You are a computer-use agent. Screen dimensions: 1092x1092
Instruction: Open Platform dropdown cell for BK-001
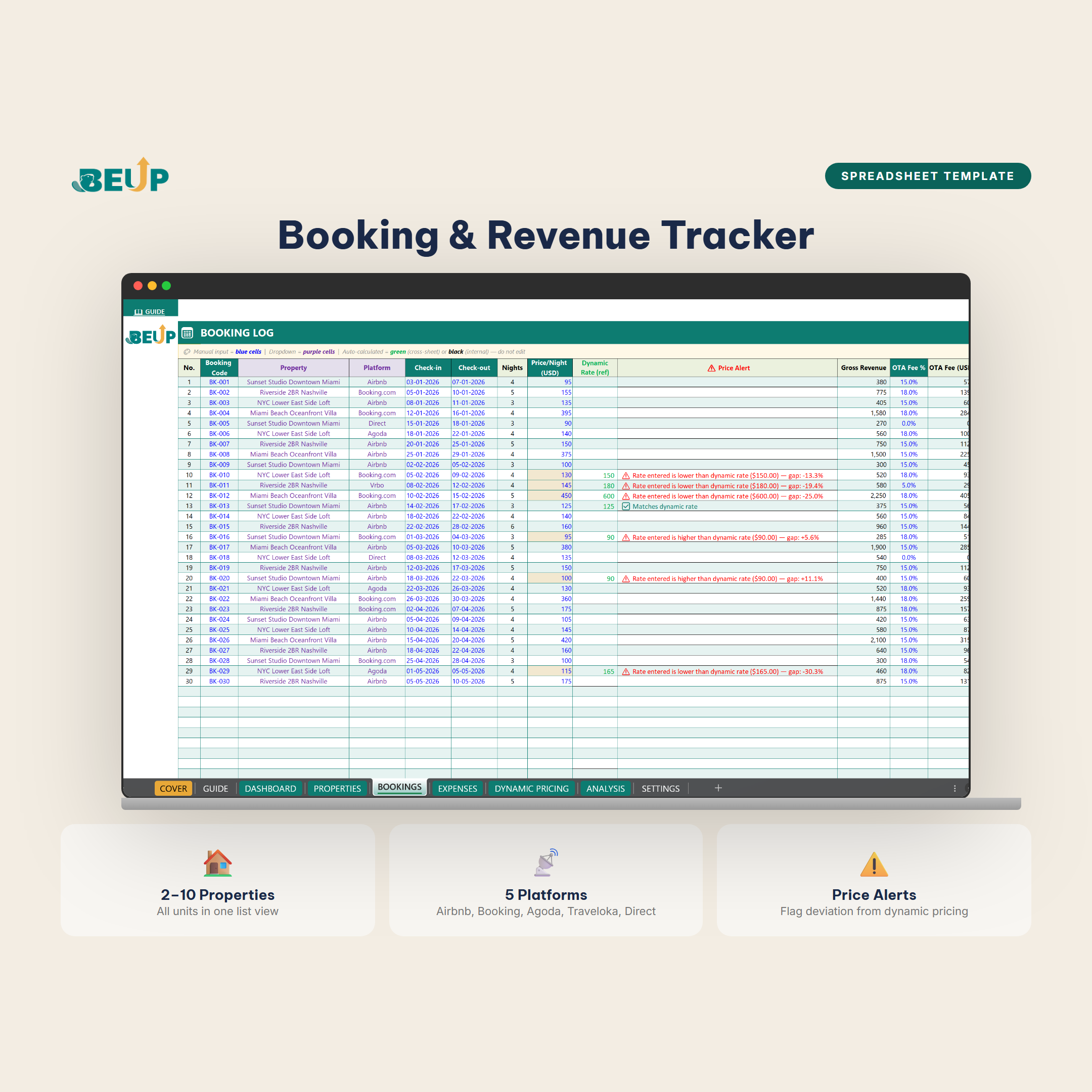(377, 382)
